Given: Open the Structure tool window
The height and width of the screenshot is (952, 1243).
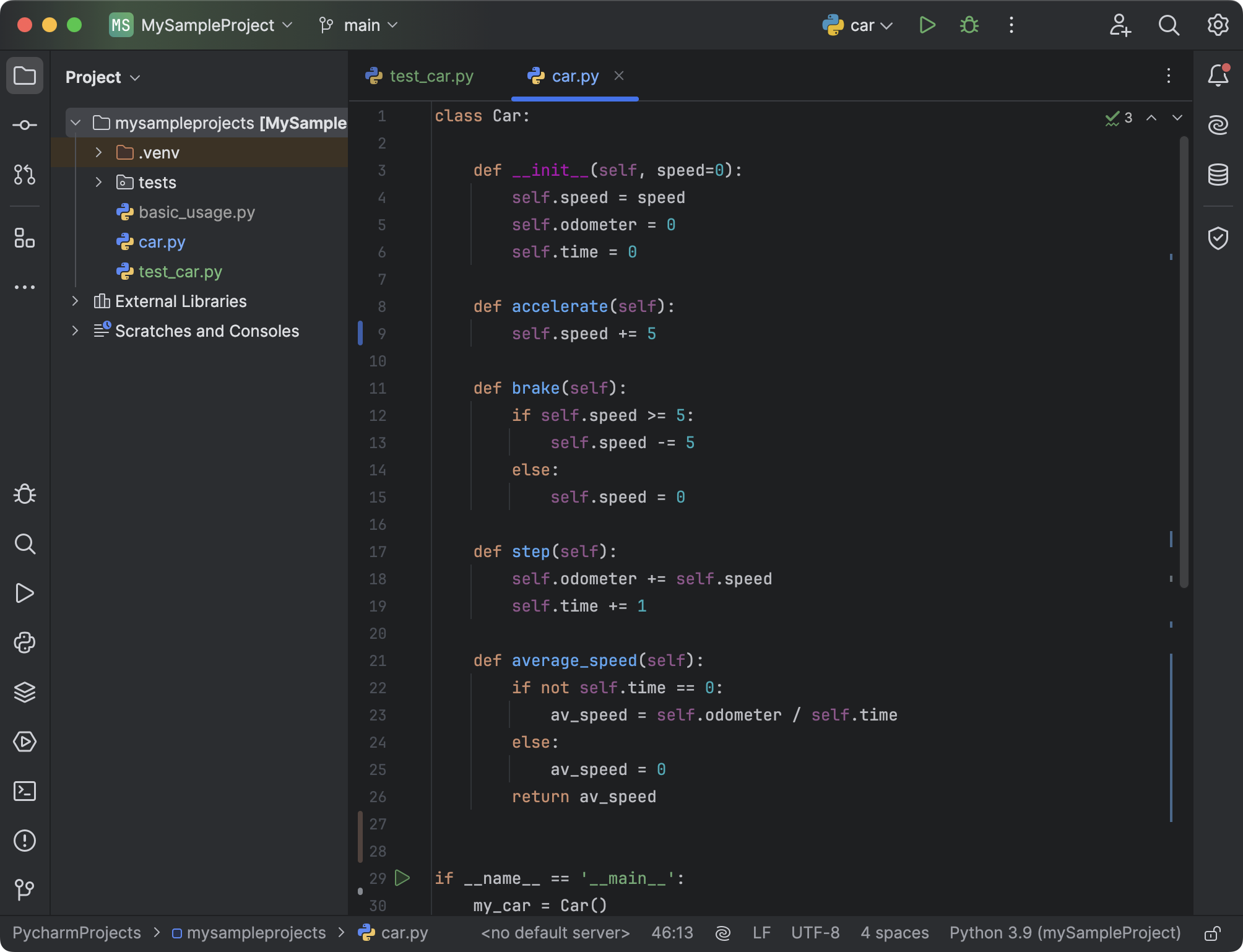Looking at the screenshot, I should [x=25, y=239].
